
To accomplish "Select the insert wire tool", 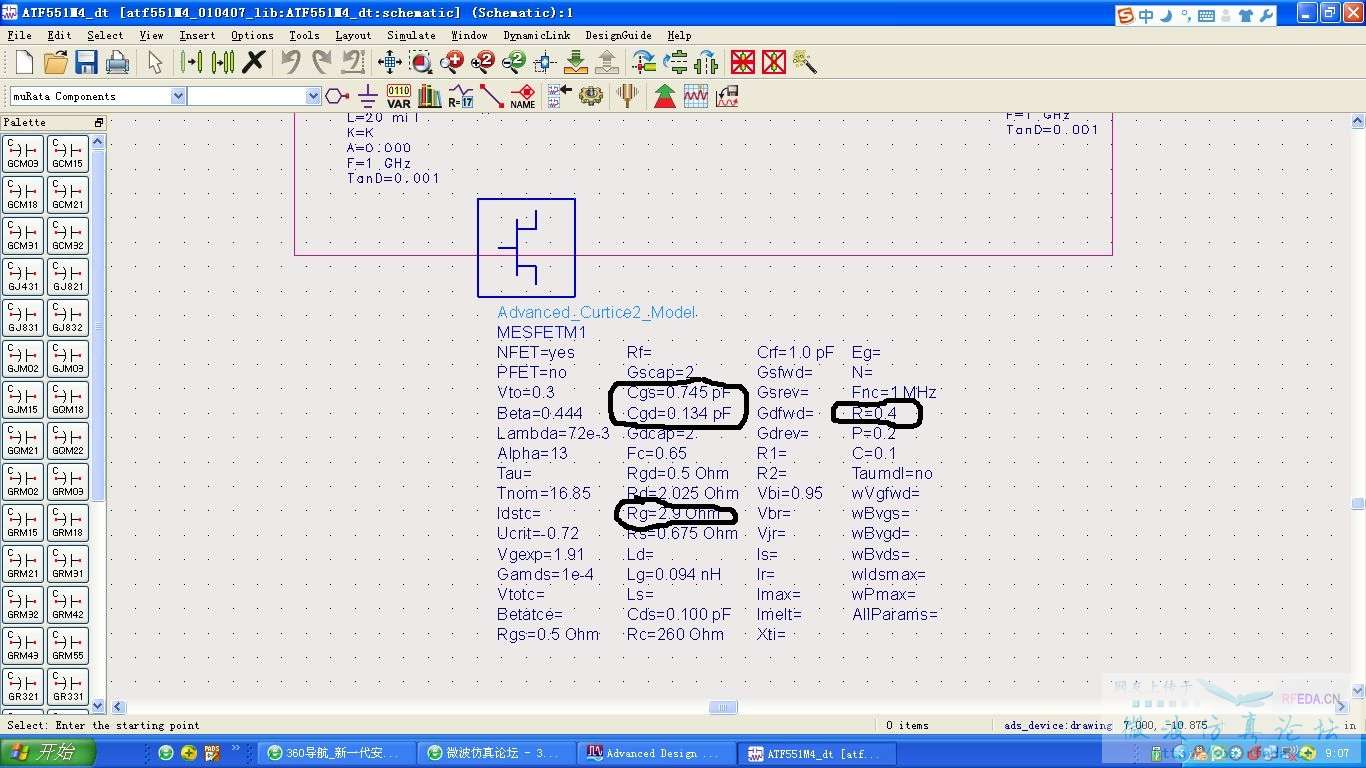I will (x=491, y=96).
